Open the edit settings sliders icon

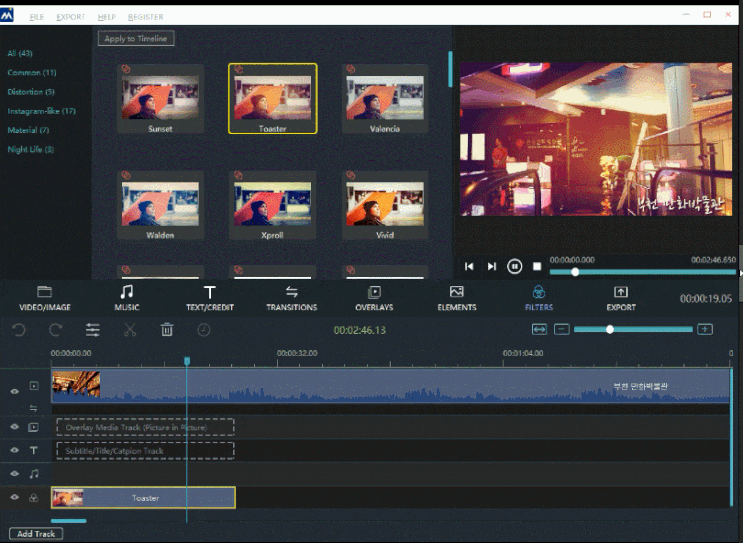point(92,329)
